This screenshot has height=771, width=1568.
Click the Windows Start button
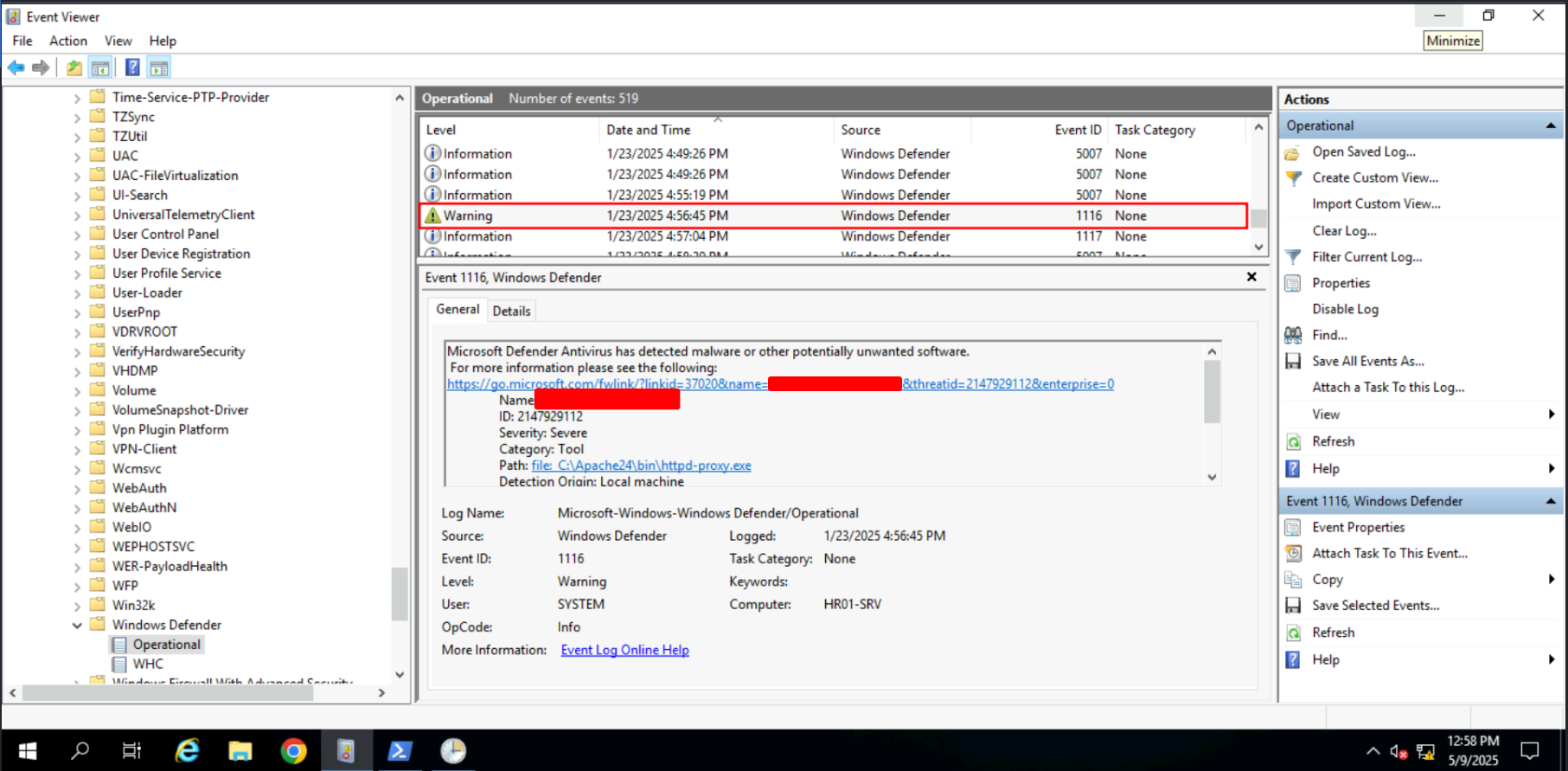coord(27,750)
